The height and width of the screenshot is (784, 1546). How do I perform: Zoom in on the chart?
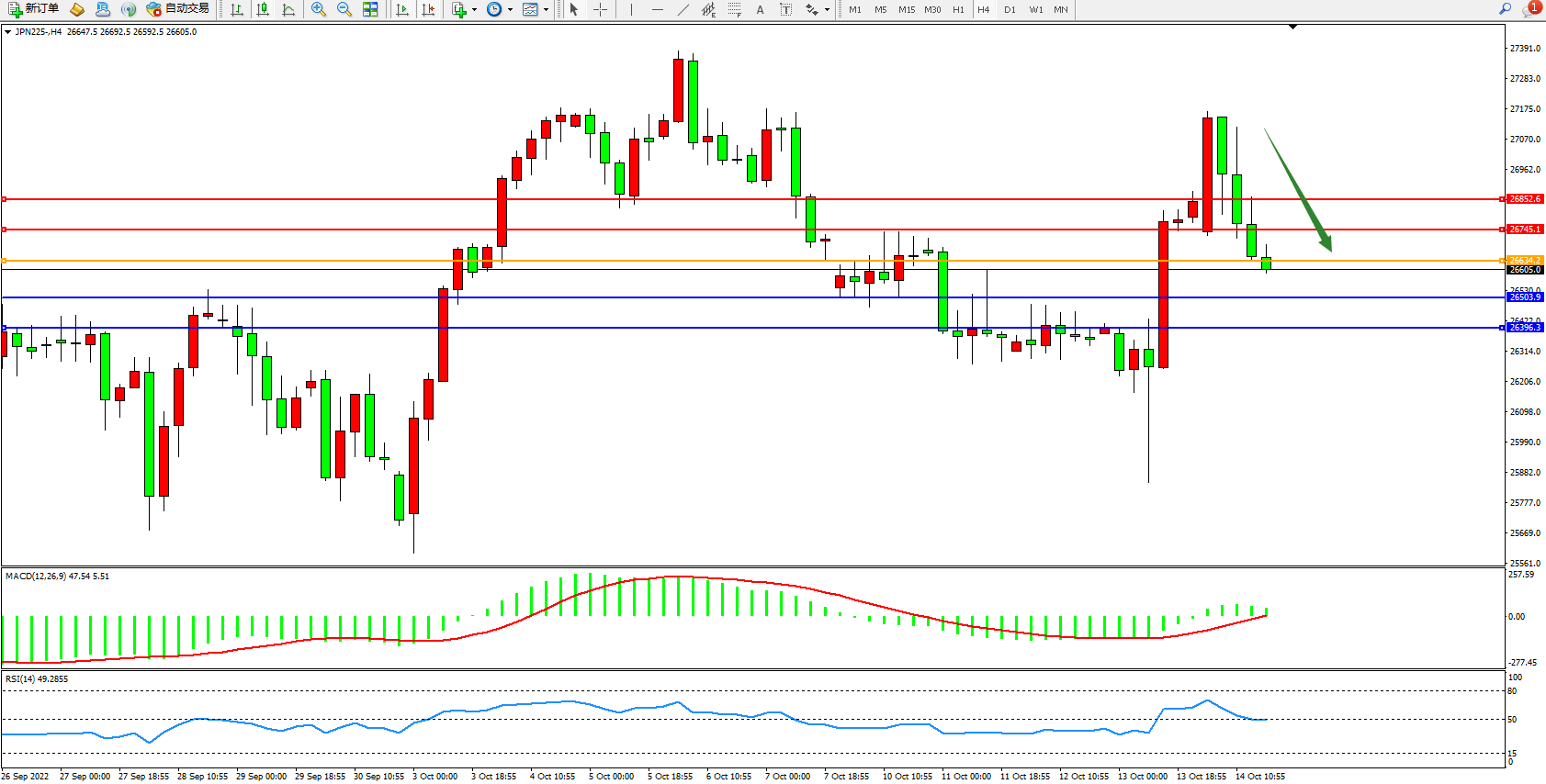tap(318, 9)
